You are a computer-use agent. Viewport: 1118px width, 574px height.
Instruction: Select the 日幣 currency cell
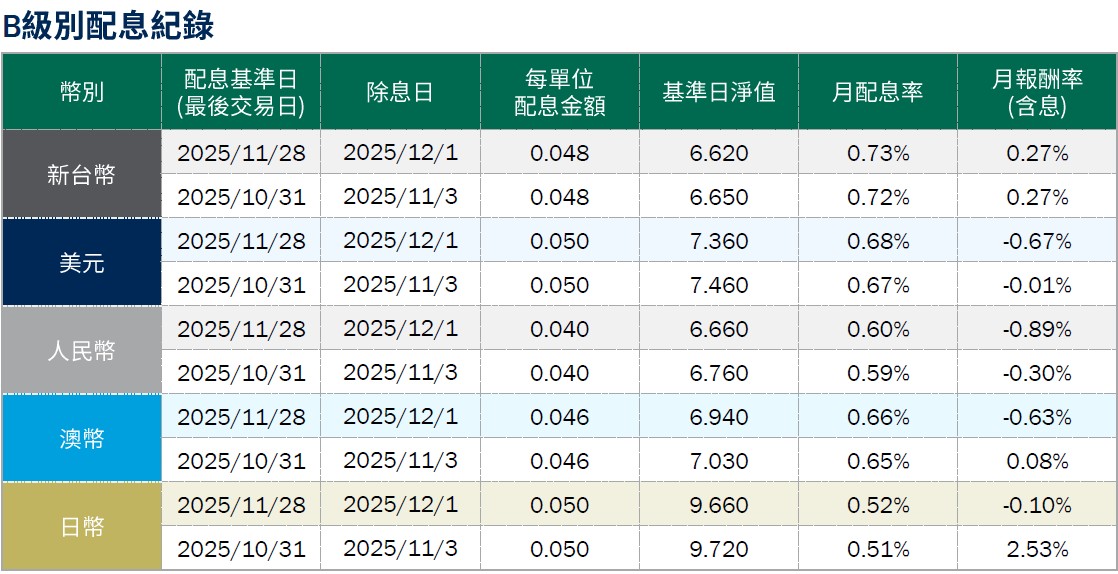click(x=82, y=527)
